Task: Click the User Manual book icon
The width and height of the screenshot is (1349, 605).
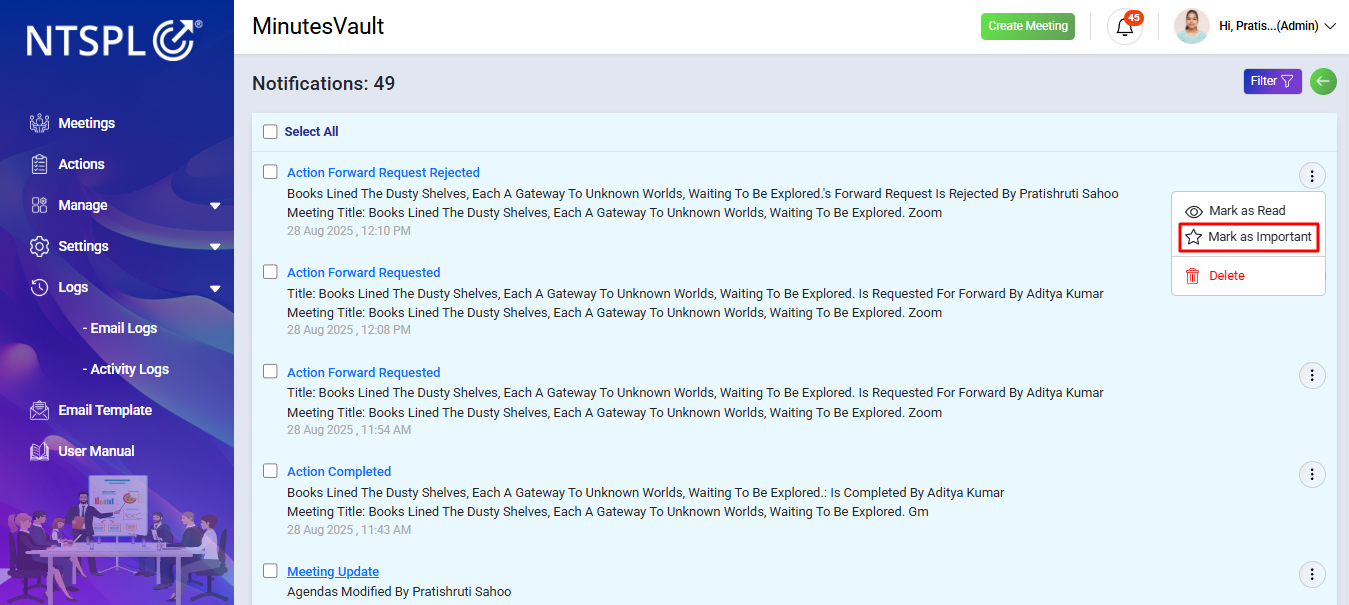Action: pyautogui.click(x=40, y=451)
